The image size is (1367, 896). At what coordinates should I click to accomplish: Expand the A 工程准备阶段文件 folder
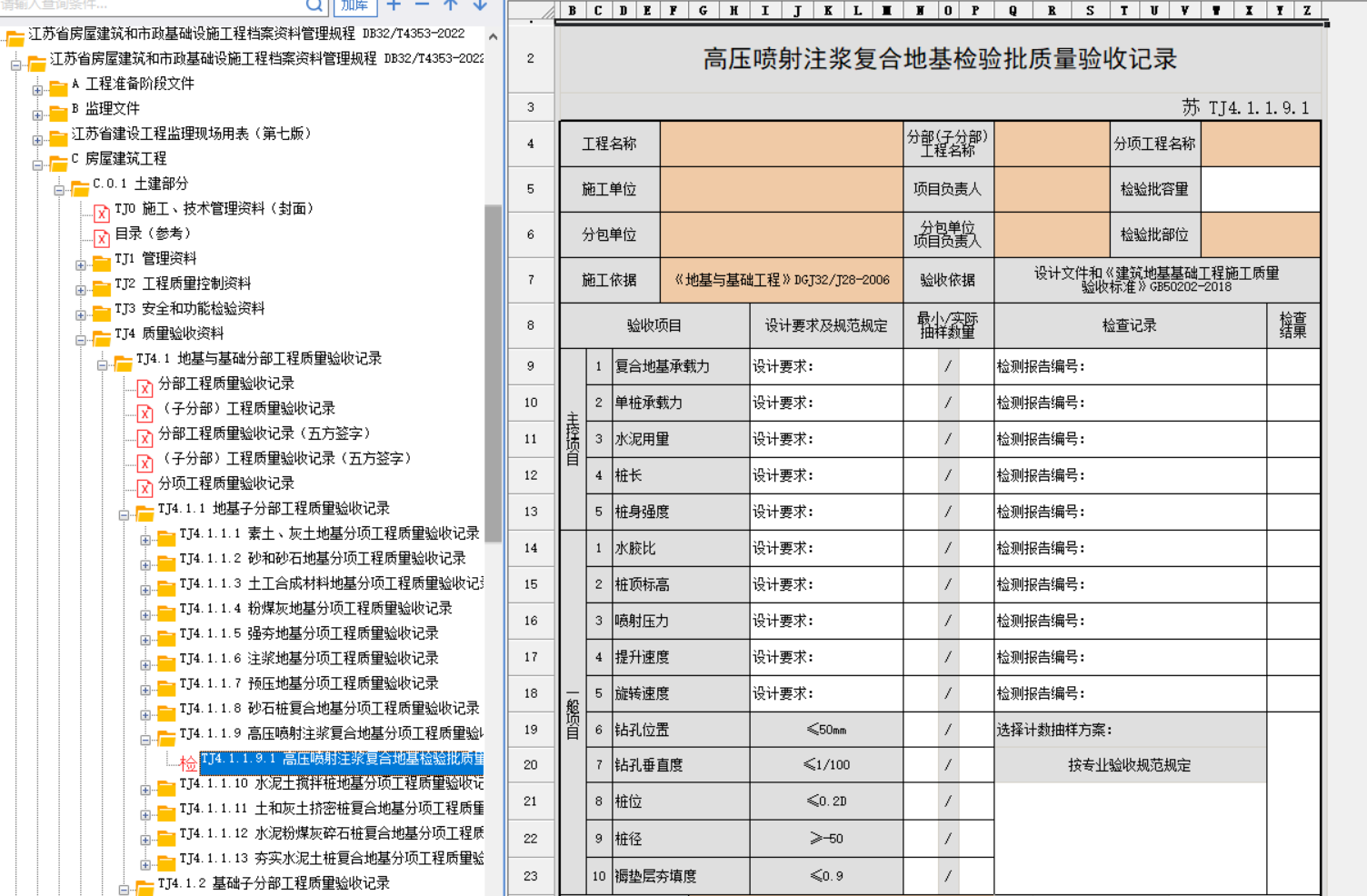coord(37,90)
